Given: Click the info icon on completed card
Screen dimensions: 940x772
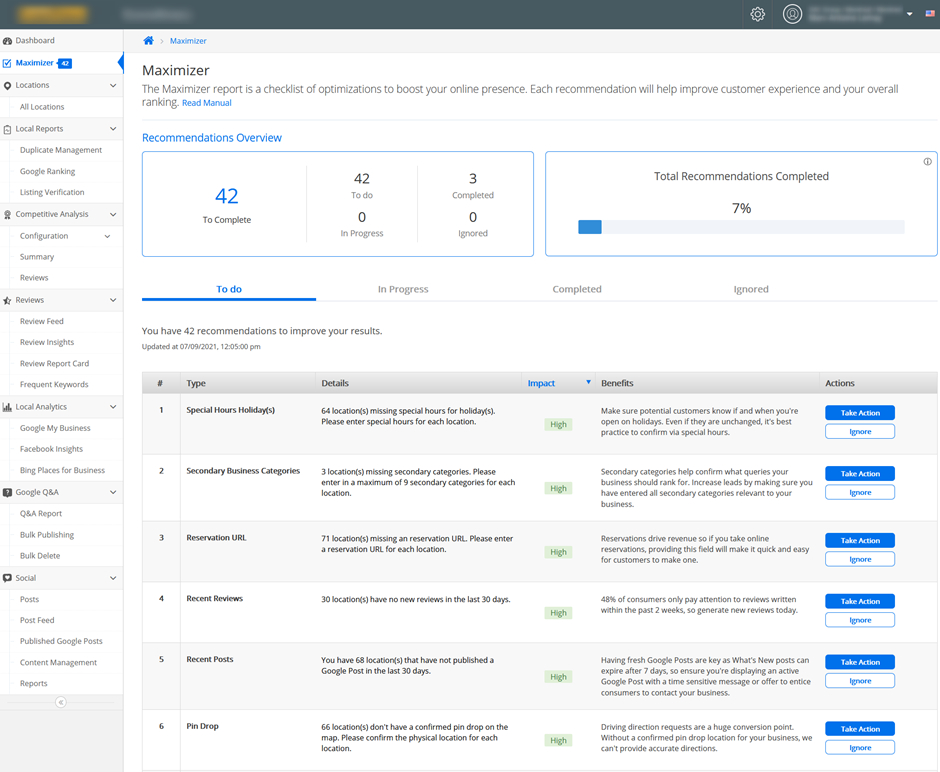Looking at the screenshot, I should [927, 162].
